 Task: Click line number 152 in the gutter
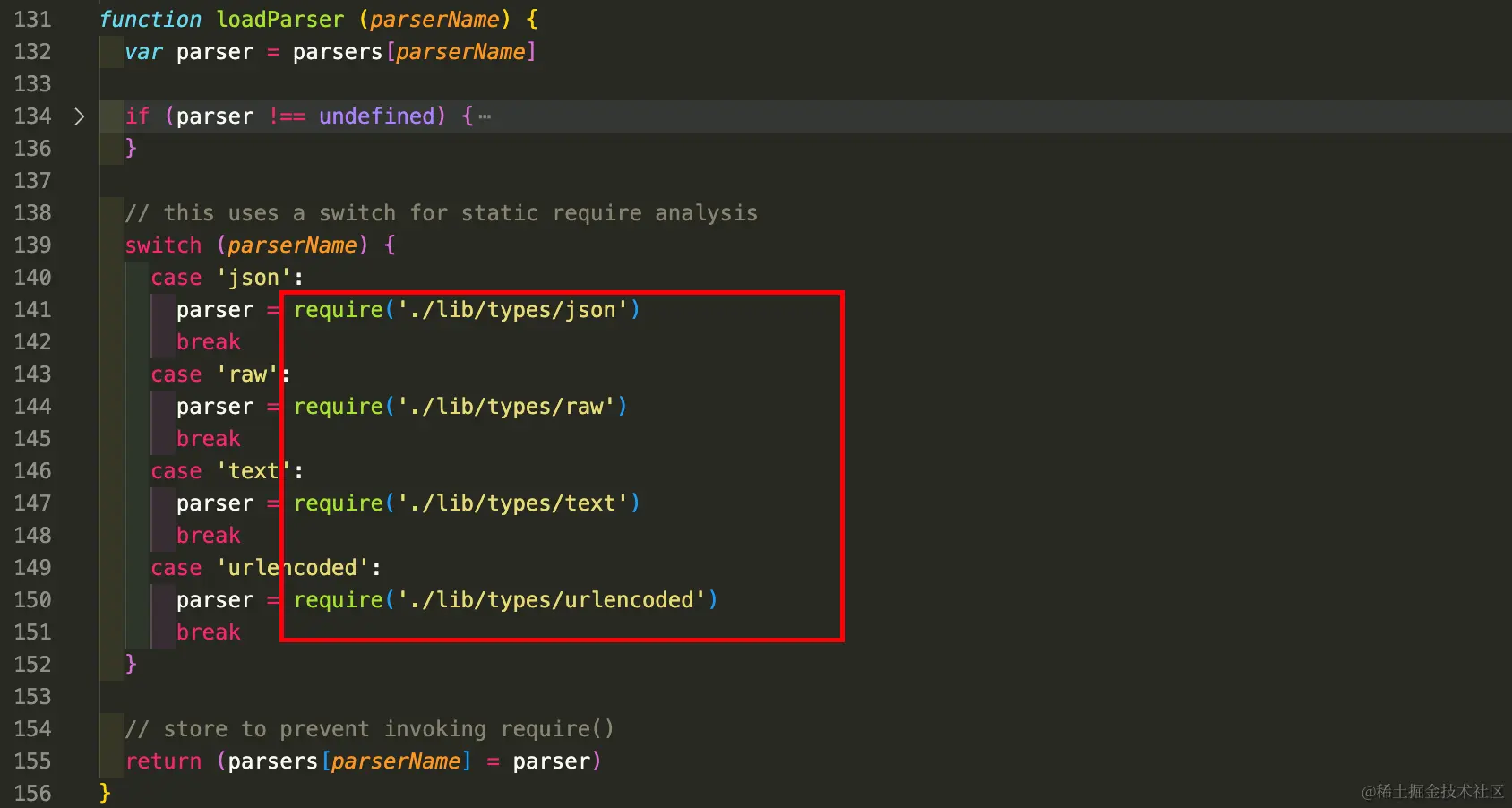(33, 665)
